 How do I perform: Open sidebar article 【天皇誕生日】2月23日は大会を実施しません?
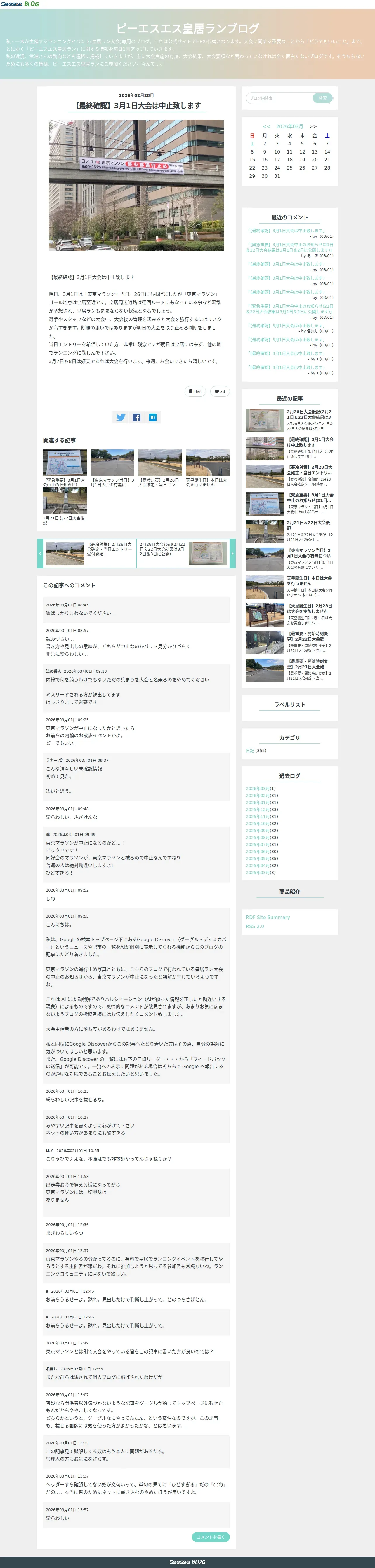tap(290, 615)
